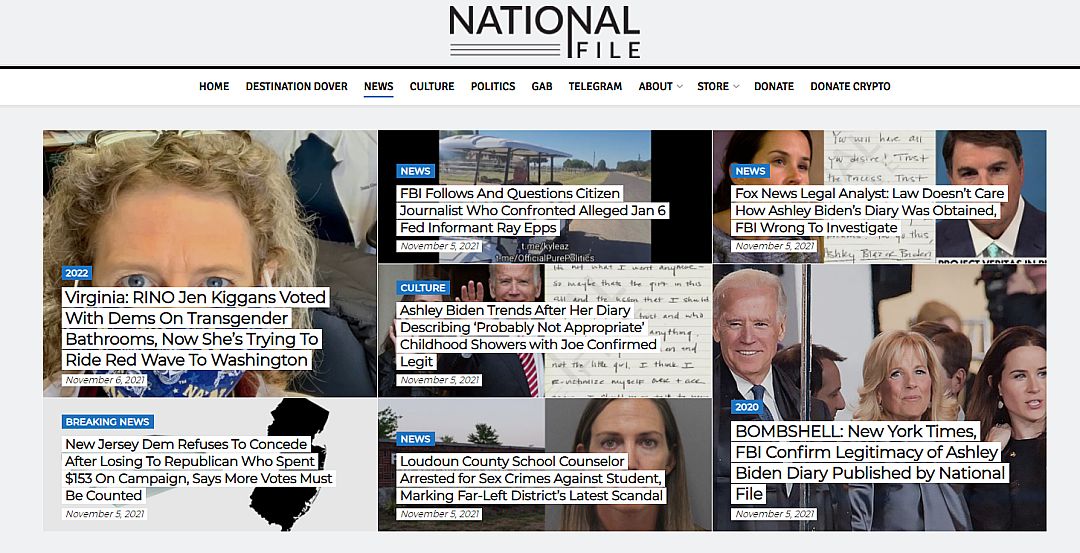Open the CULTURE section
This screenshot has height=553, width=1080.
click(432, 86)
